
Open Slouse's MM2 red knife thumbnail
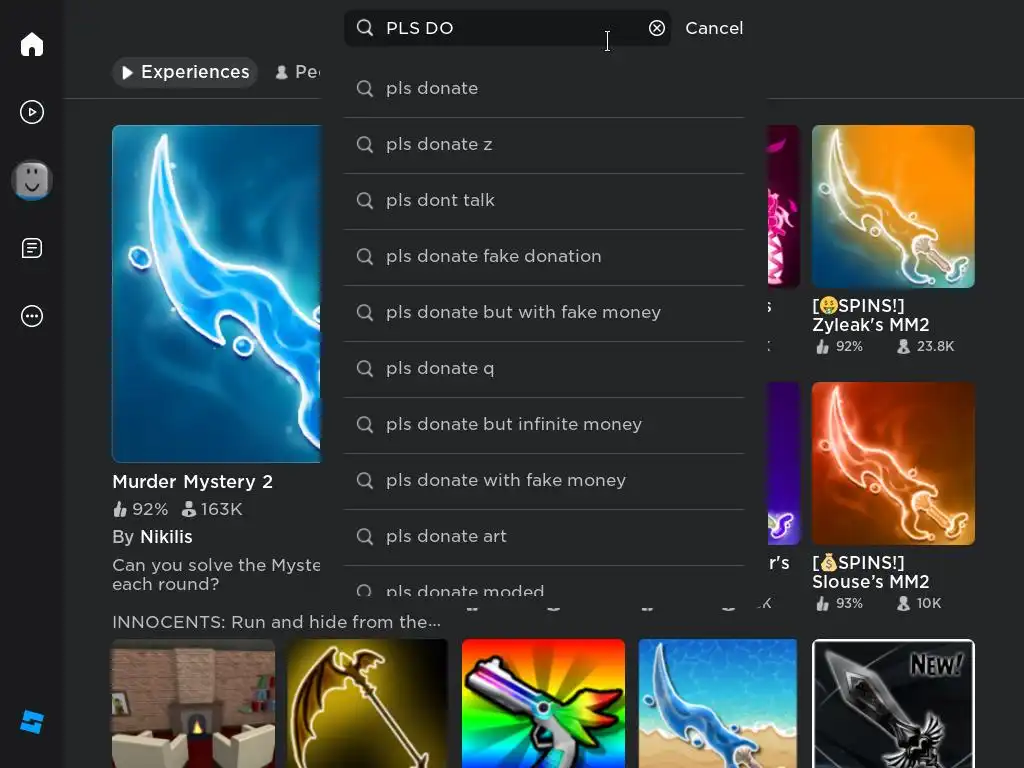tap(893, 464)
